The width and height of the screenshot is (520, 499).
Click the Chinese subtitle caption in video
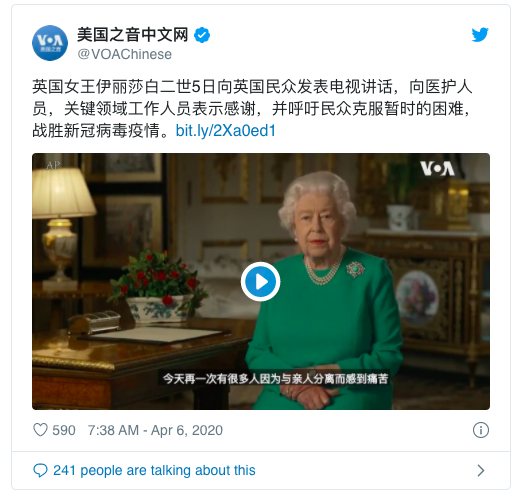pos(276,379)
